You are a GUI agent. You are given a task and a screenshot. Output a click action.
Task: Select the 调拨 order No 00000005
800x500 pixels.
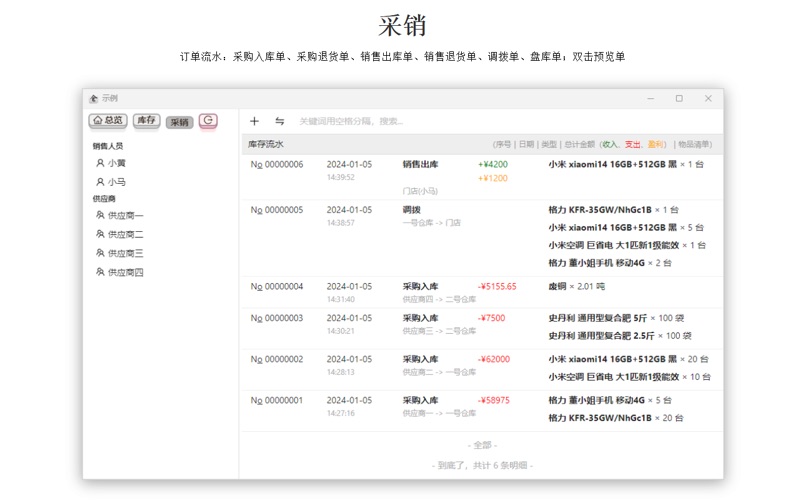click(x=277, y=210)
